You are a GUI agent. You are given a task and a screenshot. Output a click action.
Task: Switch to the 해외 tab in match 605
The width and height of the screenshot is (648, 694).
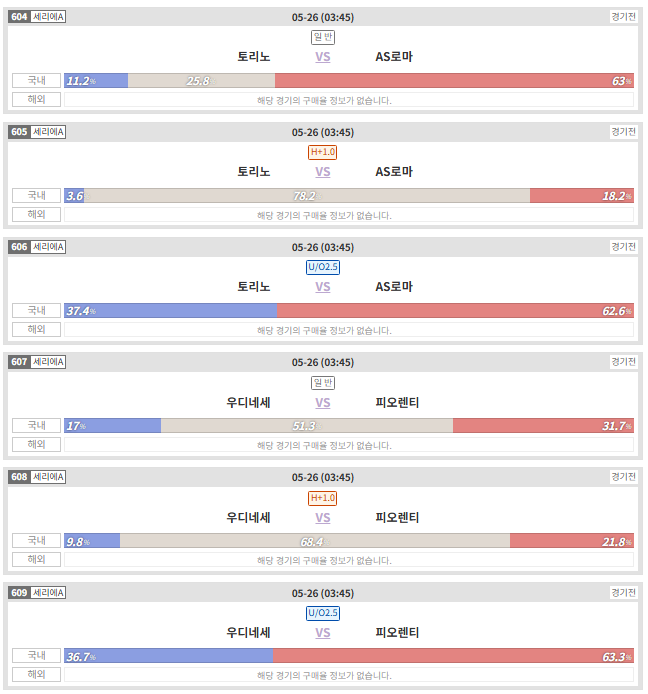[36, 215]
